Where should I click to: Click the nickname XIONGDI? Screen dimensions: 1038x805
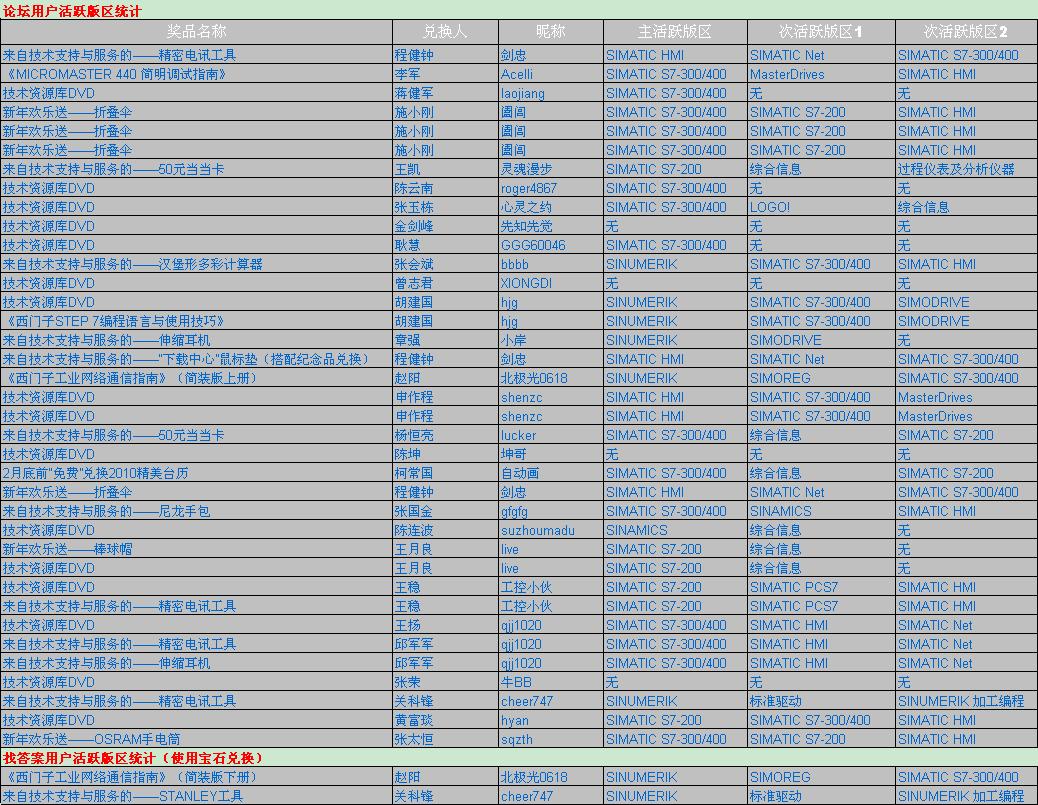(526, 283)
